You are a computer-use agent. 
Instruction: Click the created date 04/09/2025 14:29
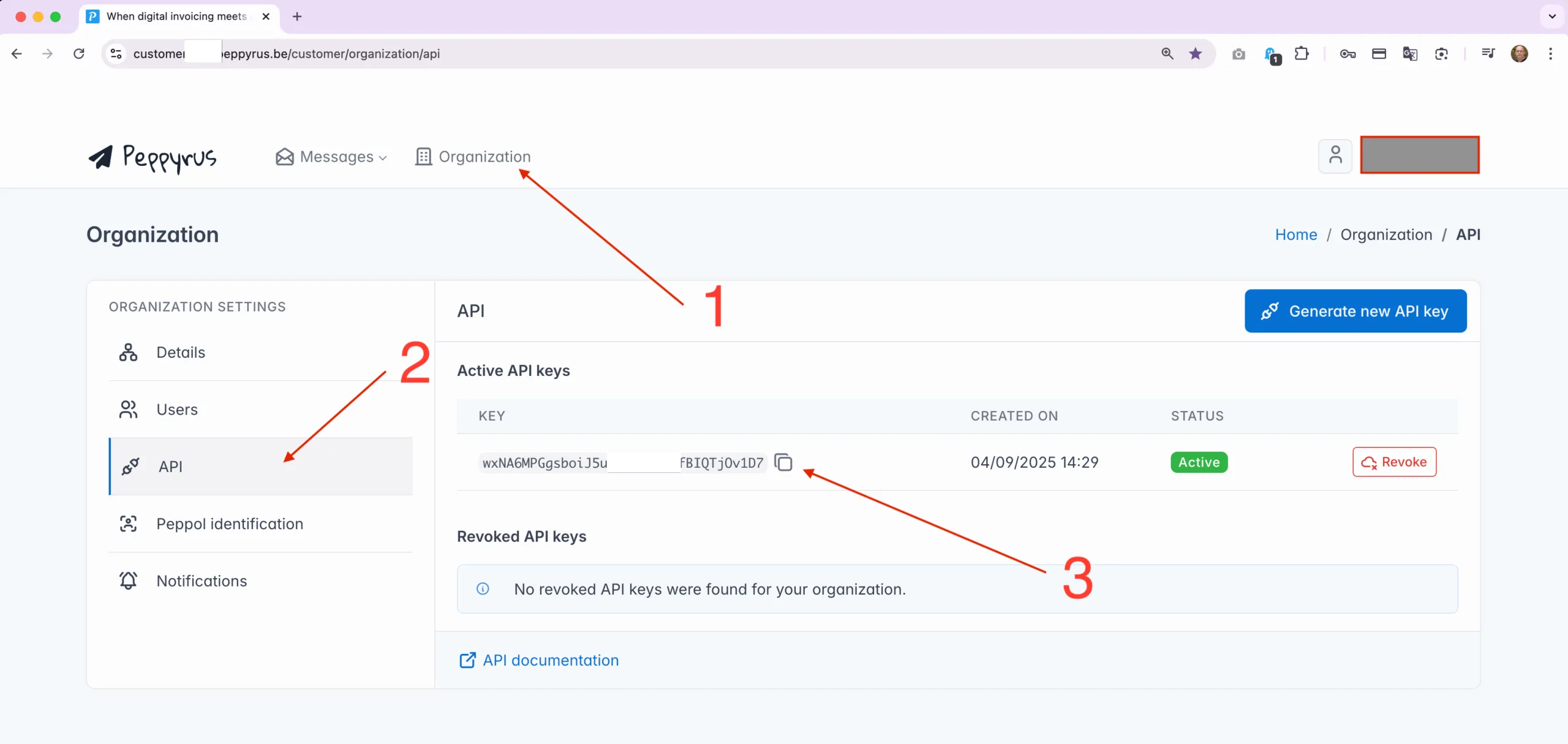point(1035,462)
